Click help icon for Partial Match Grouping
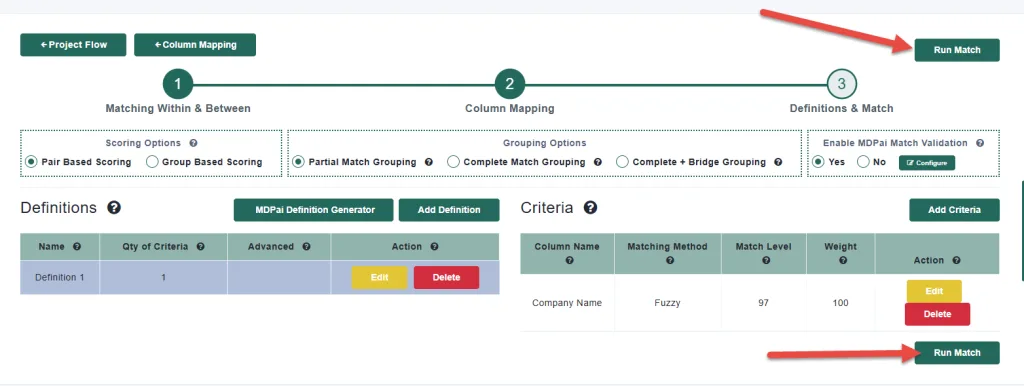1024x386 pixels. 428,162
